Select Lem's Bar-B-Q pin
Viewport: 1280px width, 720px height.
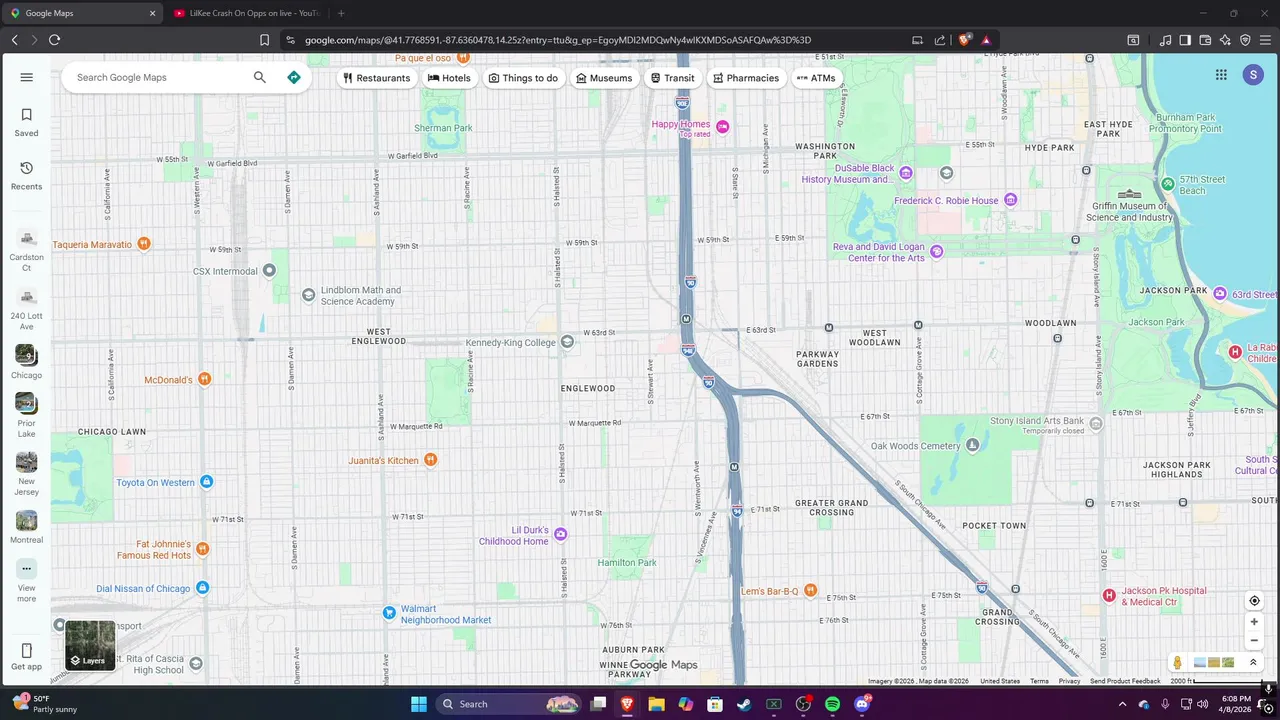811,590
